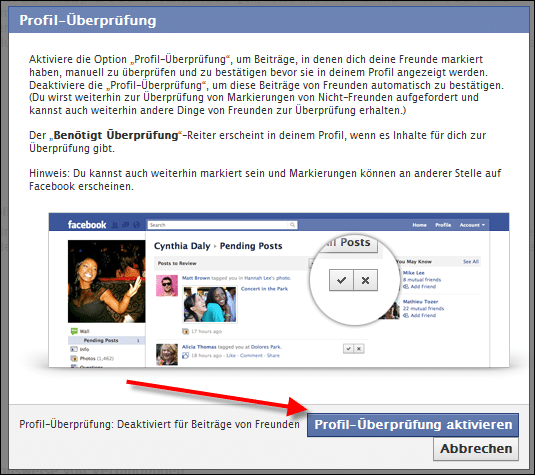Screen dimensions: 535x475
Task: Click the Concert in the Park photo thumbnail
Action: point(210,304)
